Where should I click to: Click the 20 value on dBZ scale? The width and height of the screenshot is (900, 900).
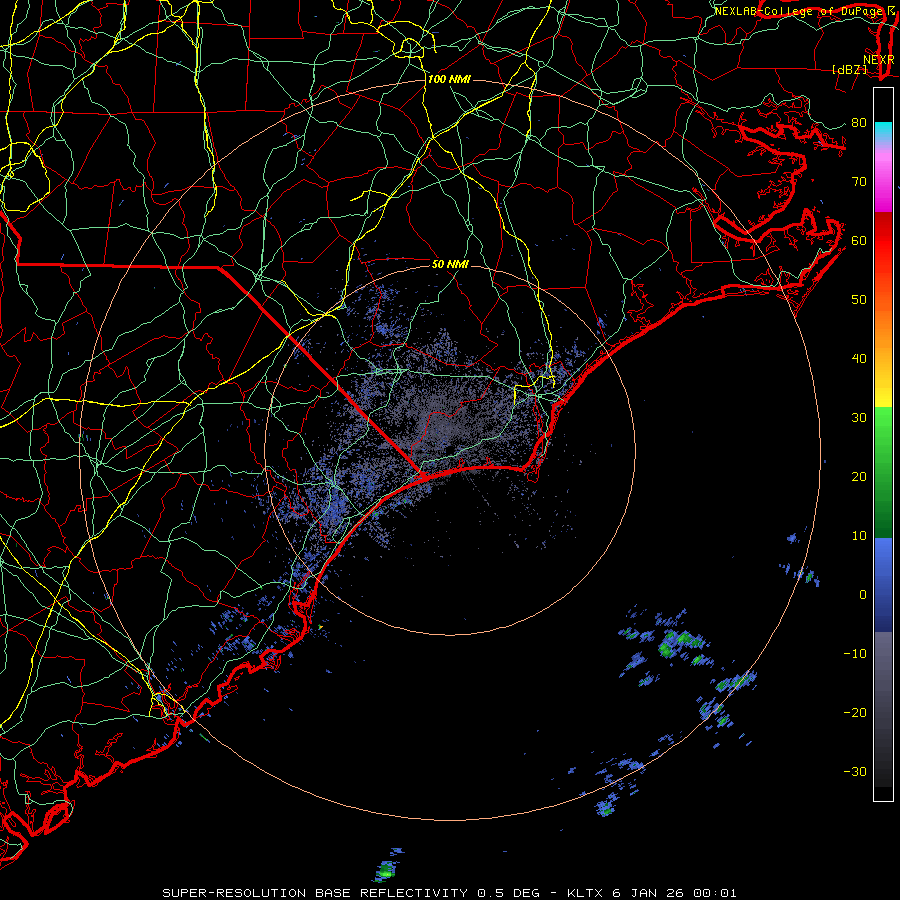click(x=859, y=477)
